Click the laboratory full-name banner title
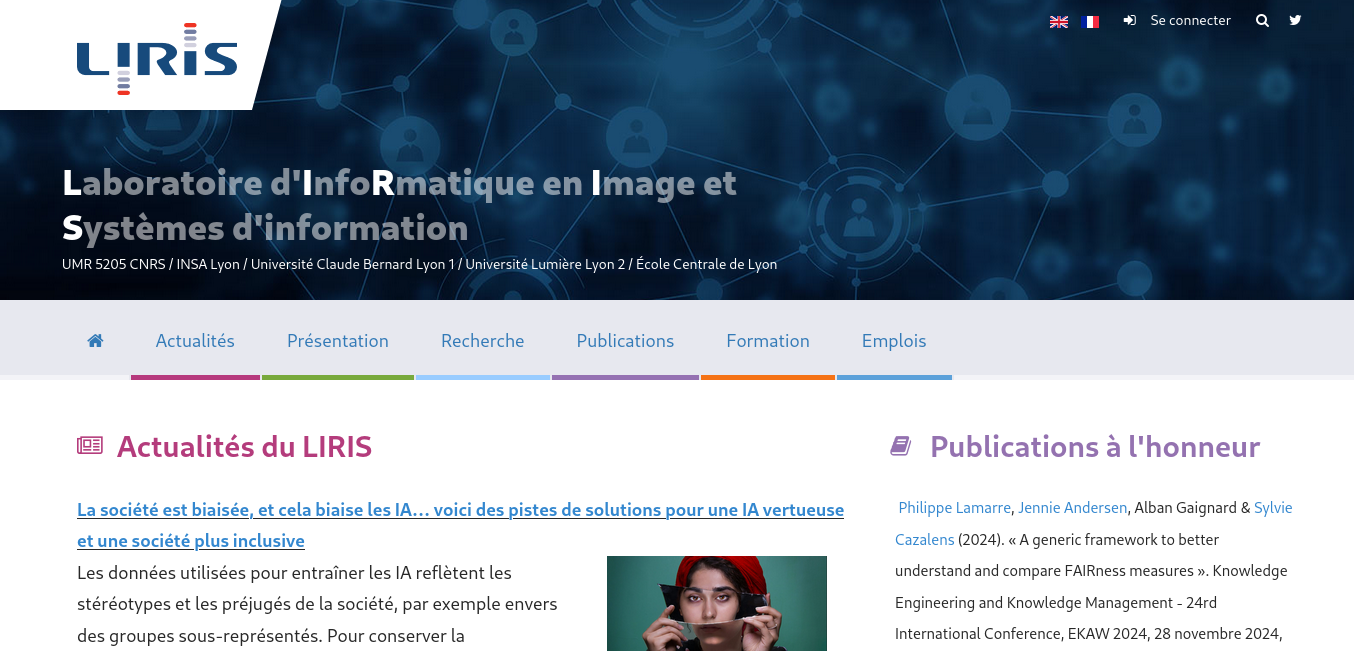This screenshot has height=651, width=1366. (x=399, y=205)
